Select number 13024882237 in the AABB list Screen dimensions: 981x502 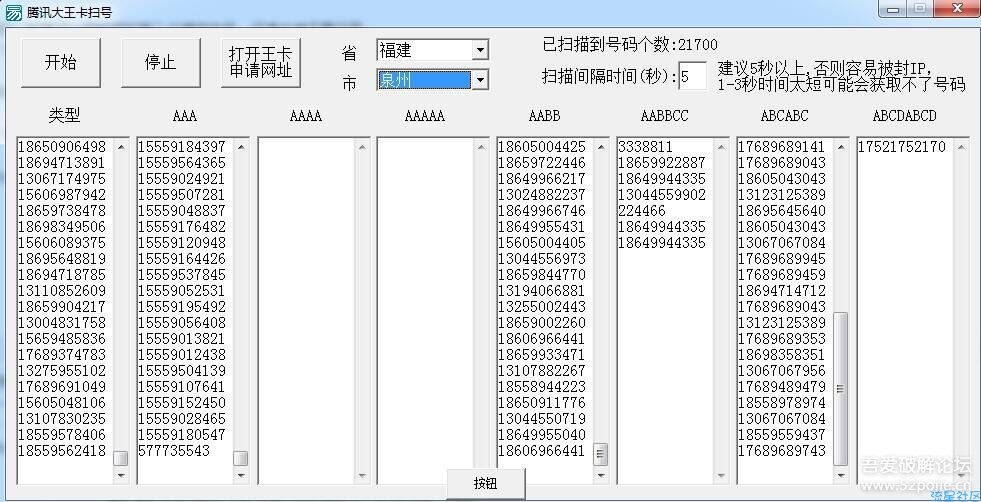pyautogui.click(x=542, y=195)
